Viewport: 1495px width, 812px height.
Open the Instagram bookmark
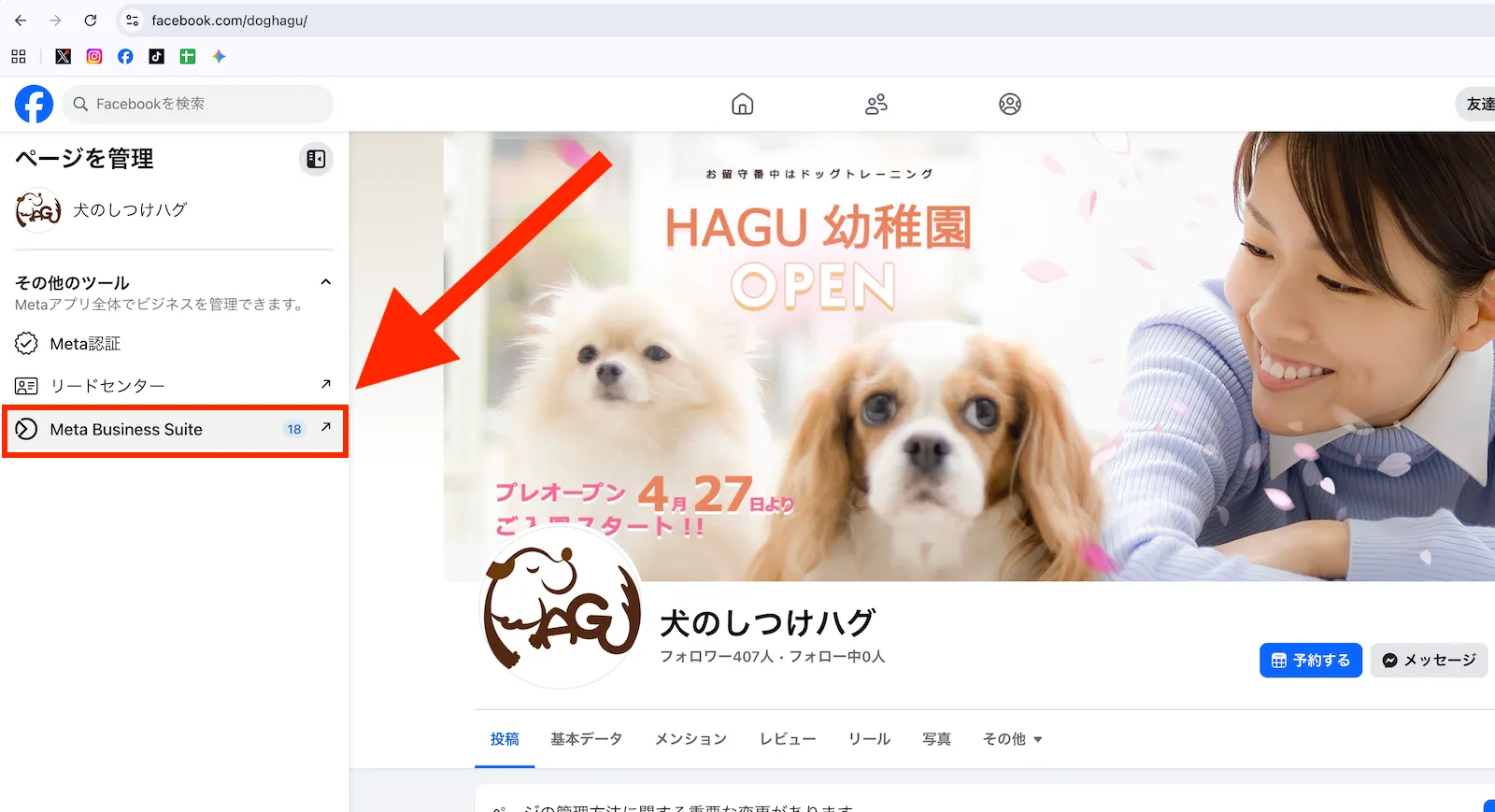(x=94, y=56)
